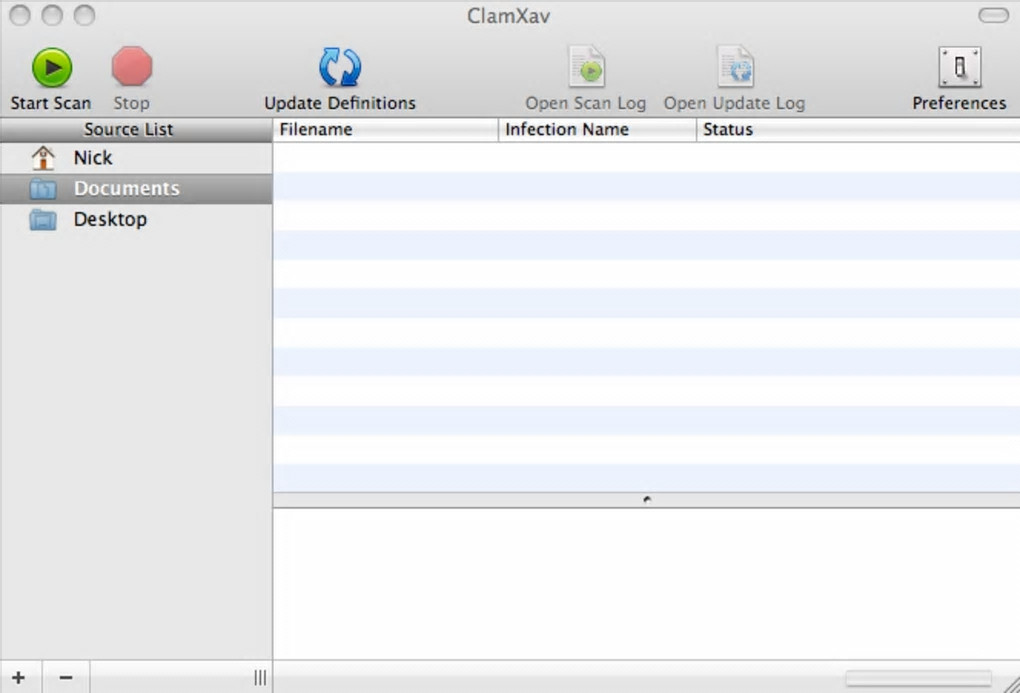
Task: Click the split pane divider dot
Action: click(x=647, y=500)
